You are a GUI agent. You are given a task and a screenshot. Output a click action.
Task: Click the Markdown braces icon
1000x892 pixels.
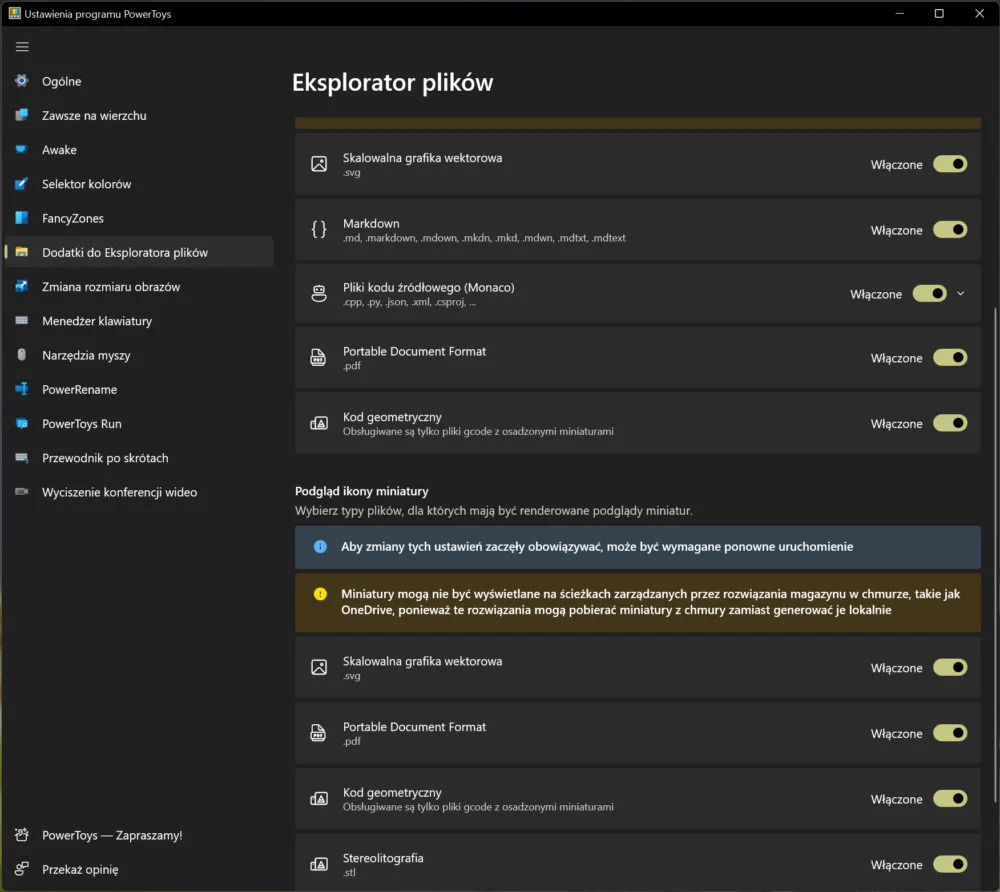click(x=319, y=229)
